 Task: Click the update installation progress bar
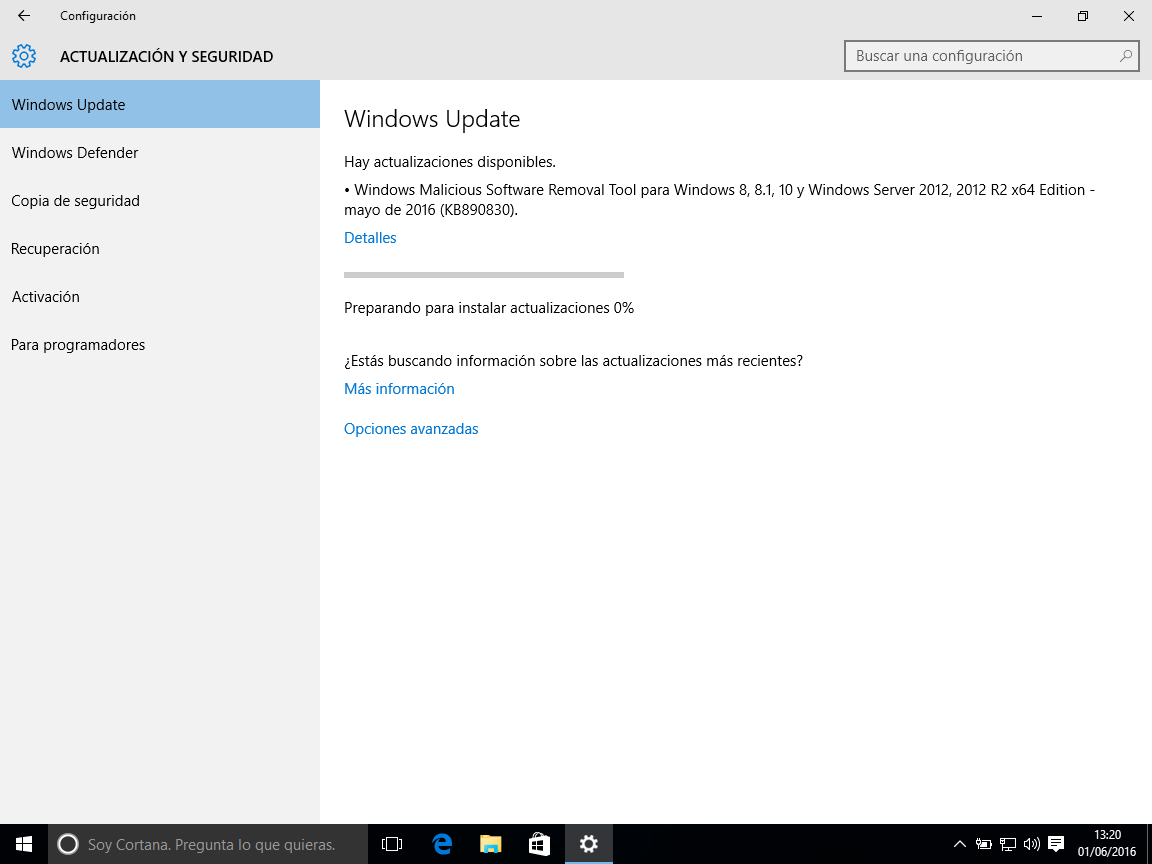pyautogui.click(x=484, y=275)
